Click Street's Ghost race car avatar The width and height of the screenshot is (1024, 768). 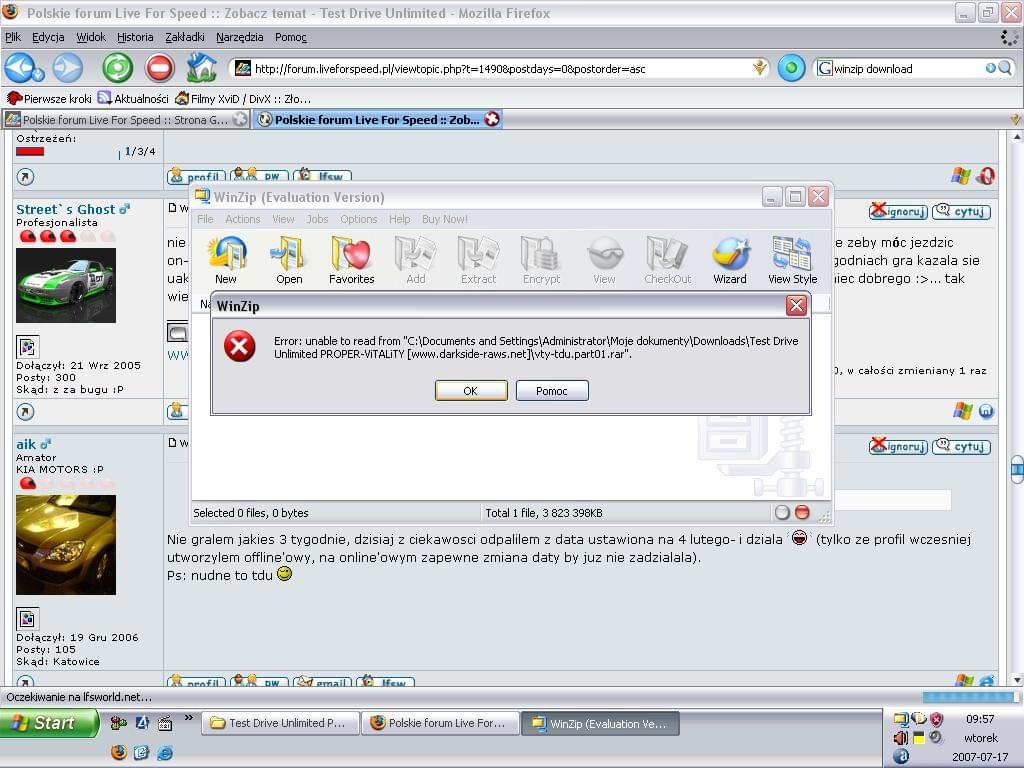click(x=66, y=285)
